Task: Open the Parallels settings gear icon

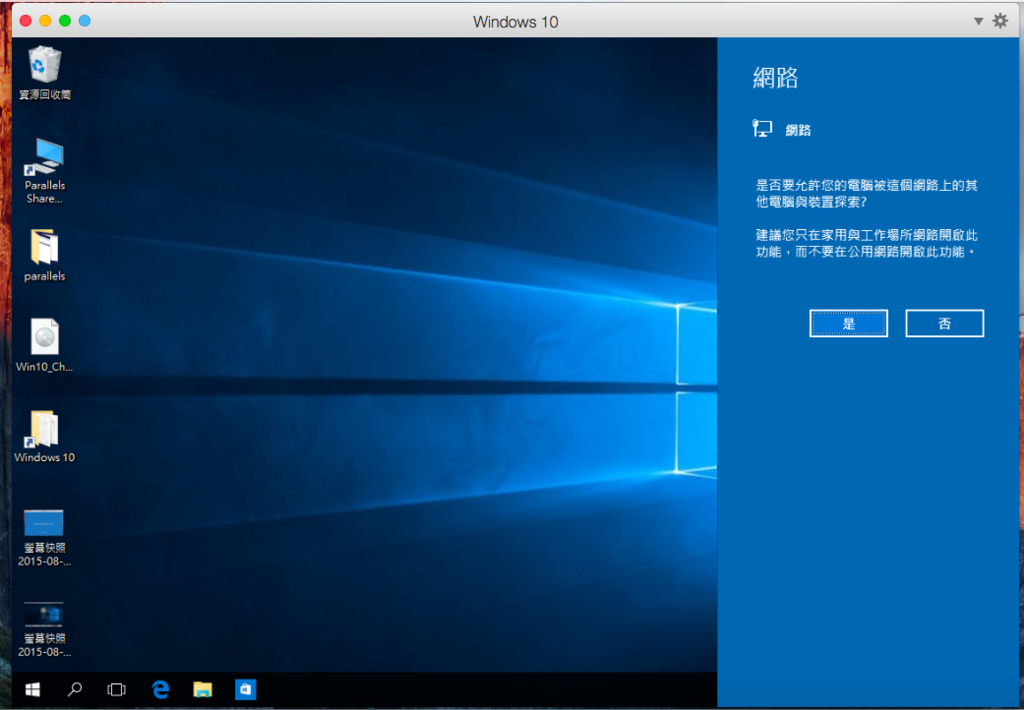Action: point(1000,21)
